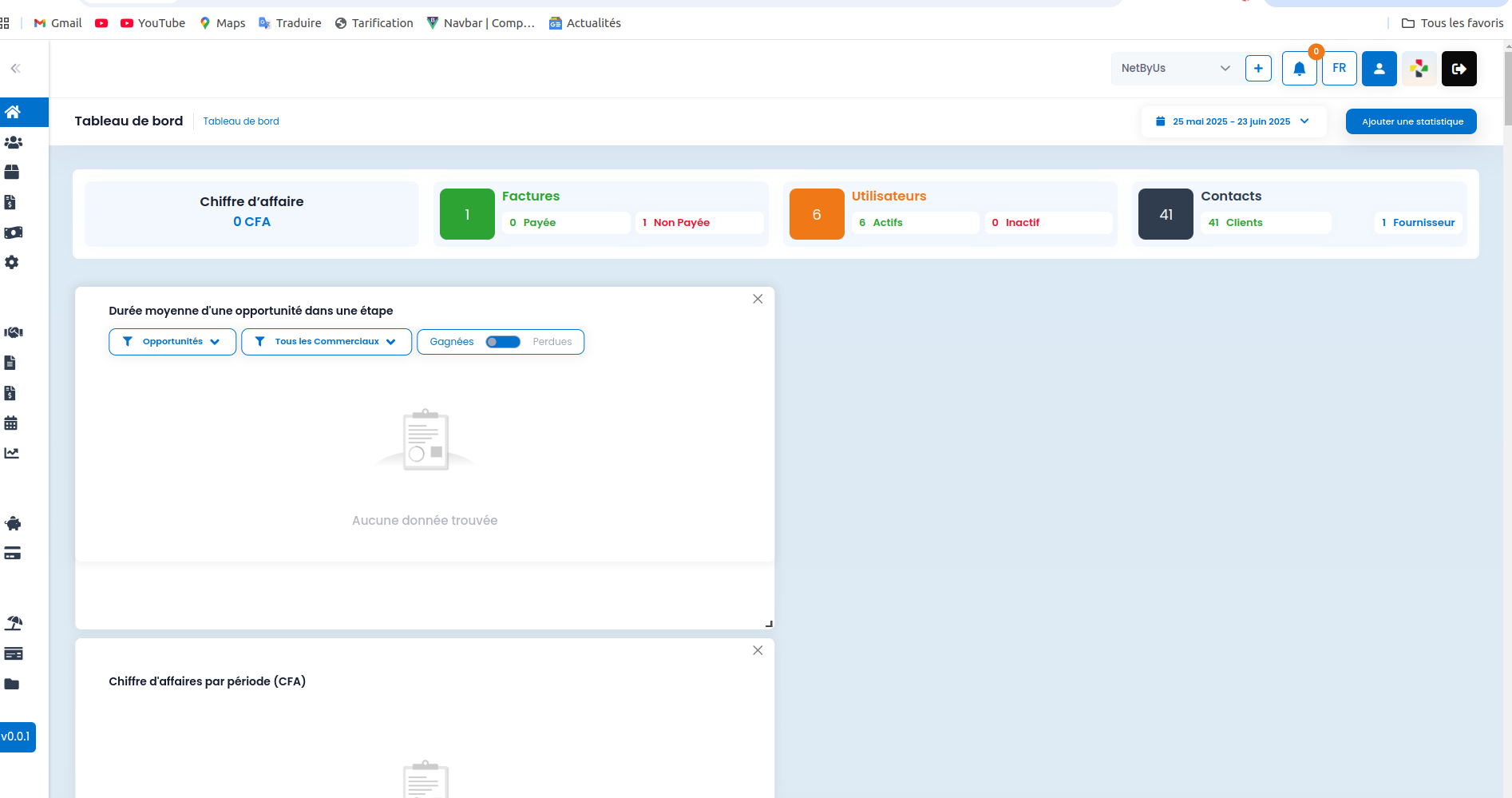Click the user profile icon button
Image resolution: width=1512 pixels, height=798 pixels.
[1379, 69]
